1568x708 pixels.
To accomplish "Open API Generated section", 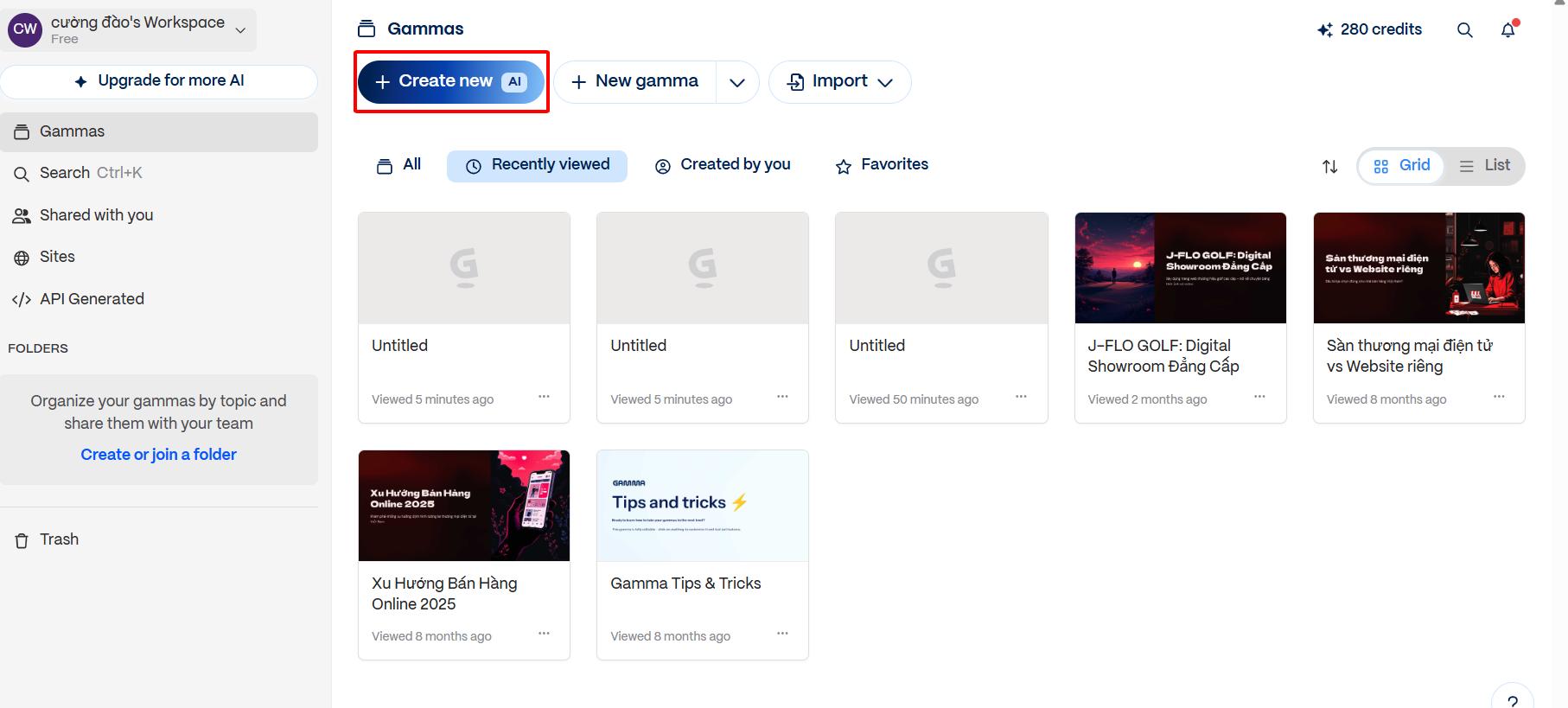I will click(x=159, y=299).
